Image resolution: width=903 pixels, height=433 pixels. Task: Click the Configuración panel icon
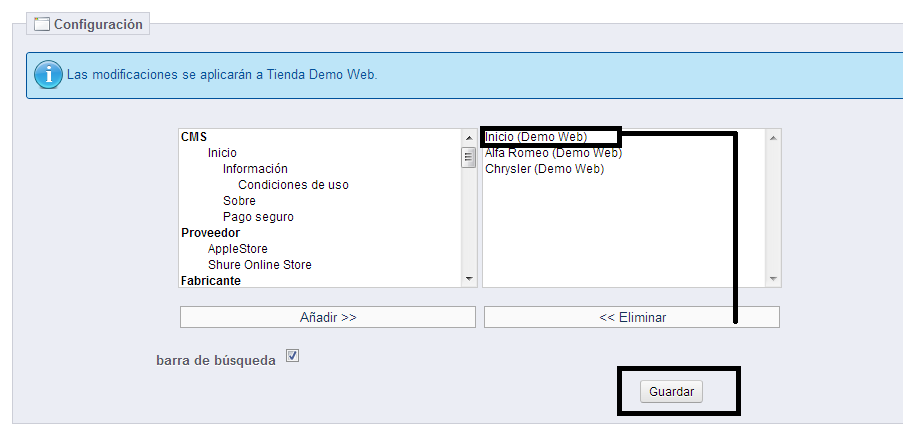tap(42, 24)
